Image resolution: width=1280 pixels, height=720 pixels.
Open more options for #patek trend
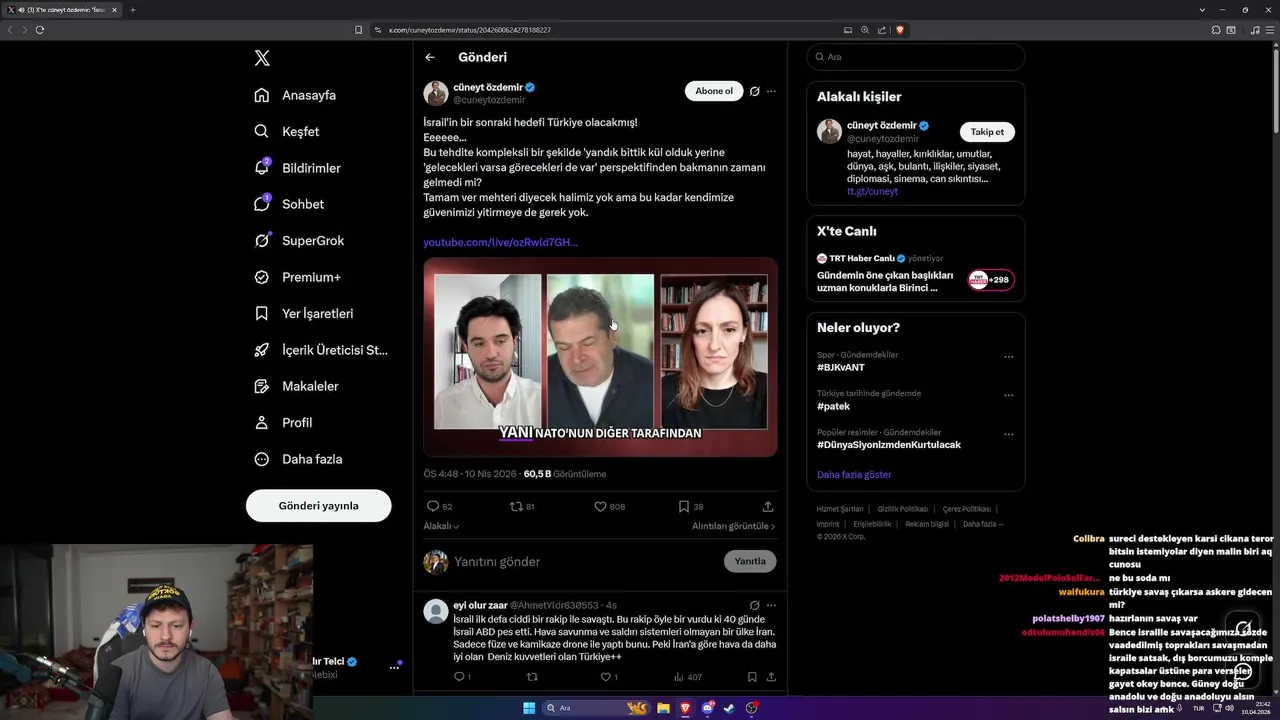point(1008,395)
